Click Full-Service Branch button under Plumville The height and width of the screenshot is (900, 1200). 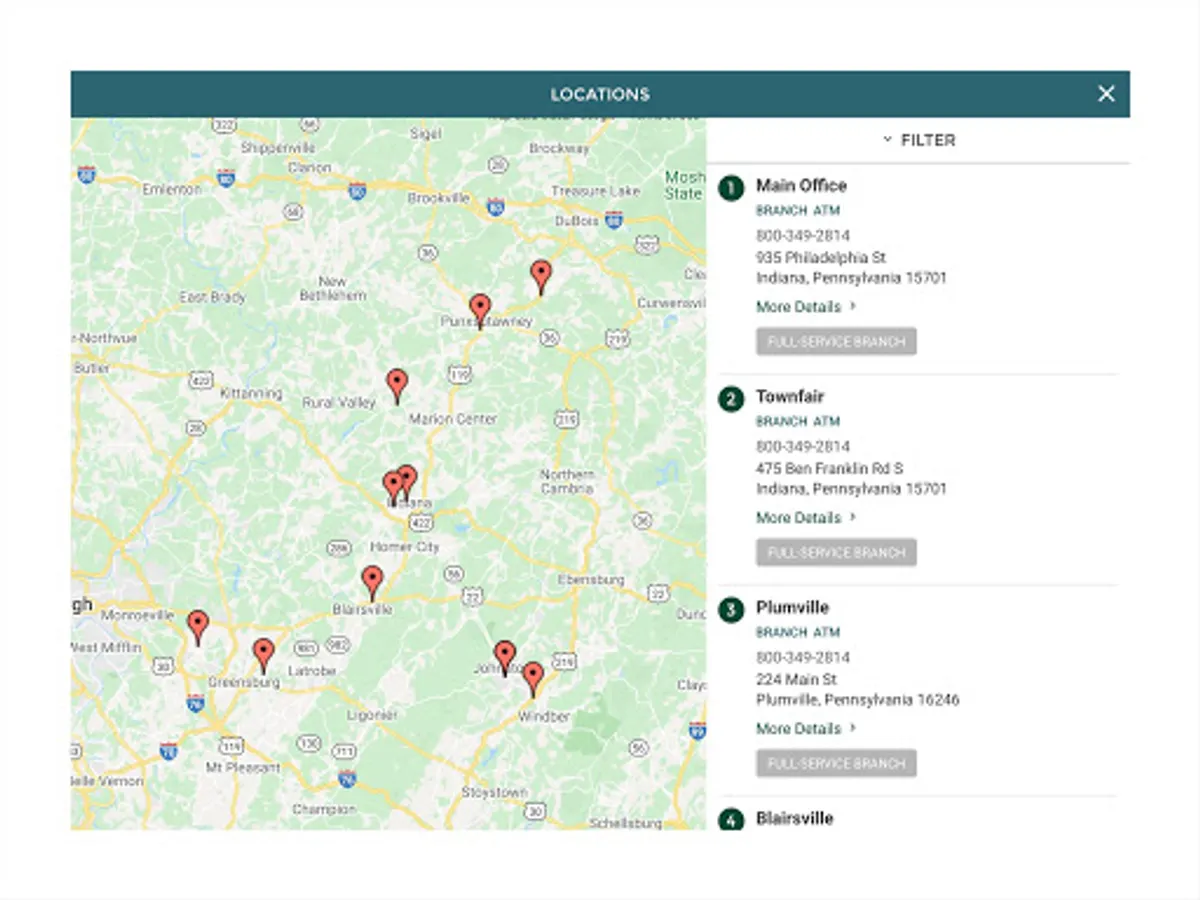[836, 764]
